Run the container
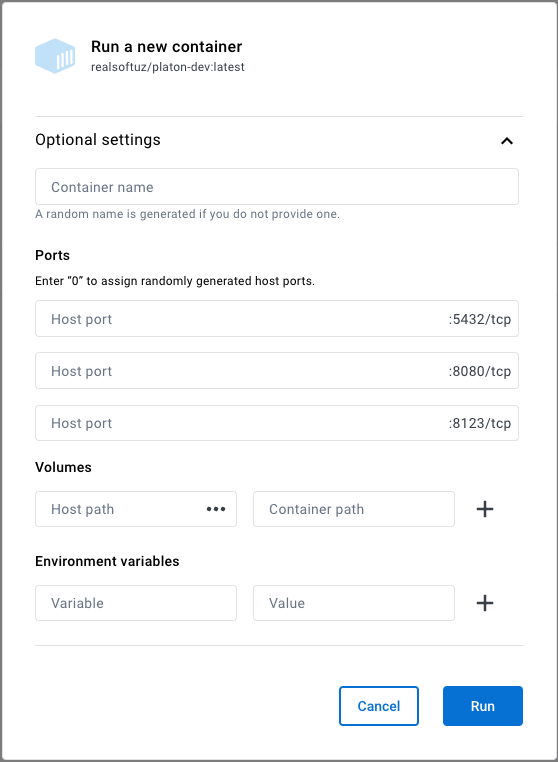This screenshot has height=762, width=558. [483, 706]
